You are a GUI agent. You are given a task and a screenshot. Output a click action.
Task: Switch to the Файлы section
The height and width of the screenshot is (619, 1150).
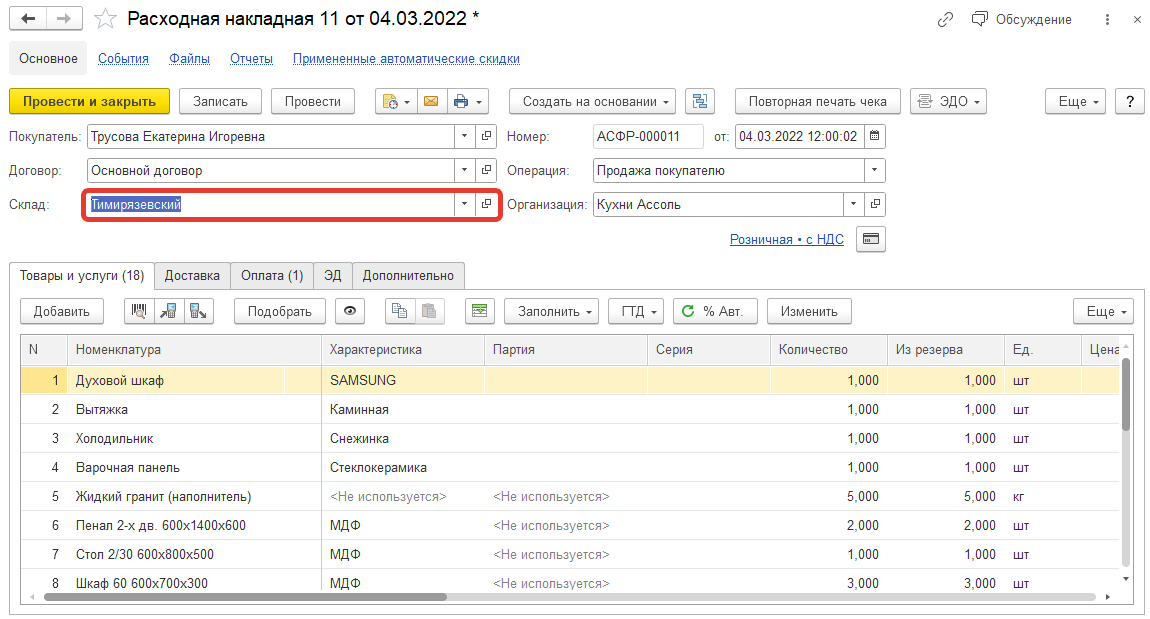coord(189,59)
